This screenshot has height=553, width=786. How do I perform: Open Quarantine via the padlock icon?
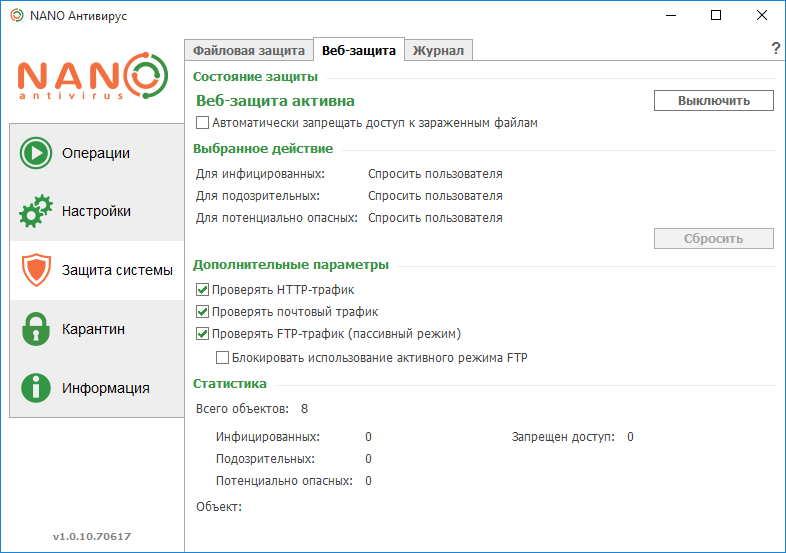tap(36, 329)
